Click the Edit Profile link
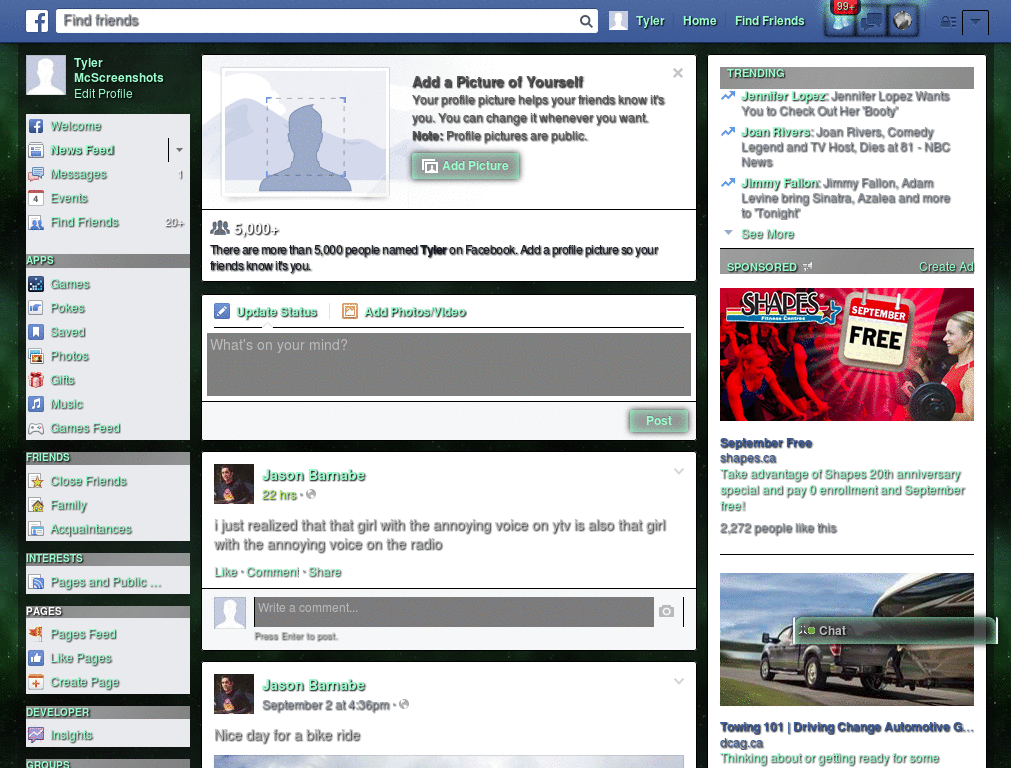Viewport: 1024px width, 768px height. tap(103, 93)
